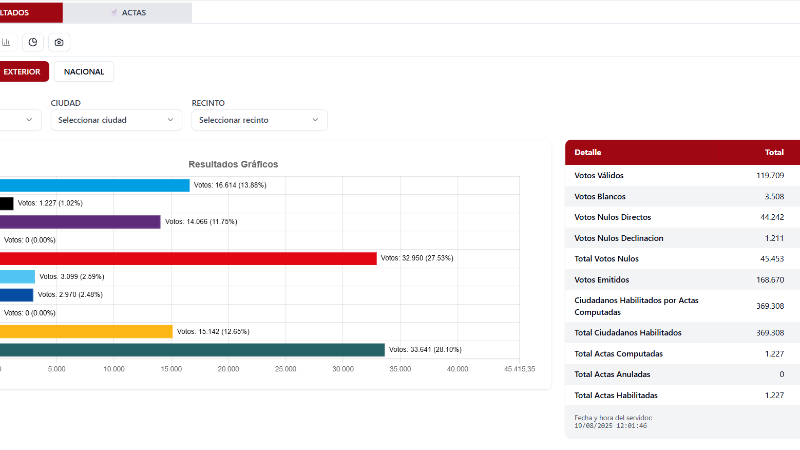
Task: Select the Votos Emitidos label
Action: pos(602,280)
